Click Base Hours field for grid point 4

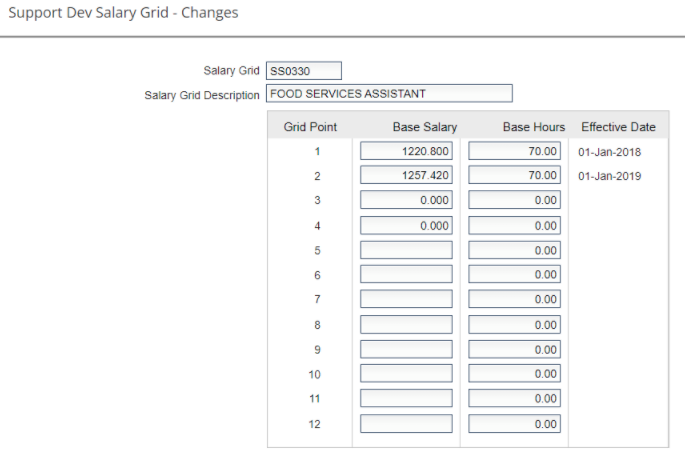pos(514,226)
